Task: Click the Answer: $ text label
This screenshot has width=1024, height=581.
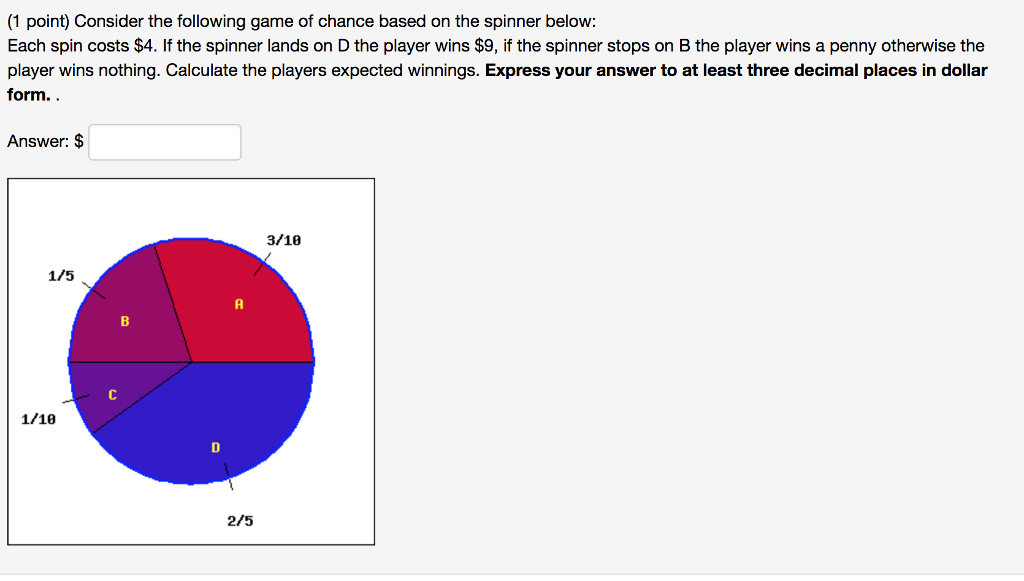Action: pos(42,141)
